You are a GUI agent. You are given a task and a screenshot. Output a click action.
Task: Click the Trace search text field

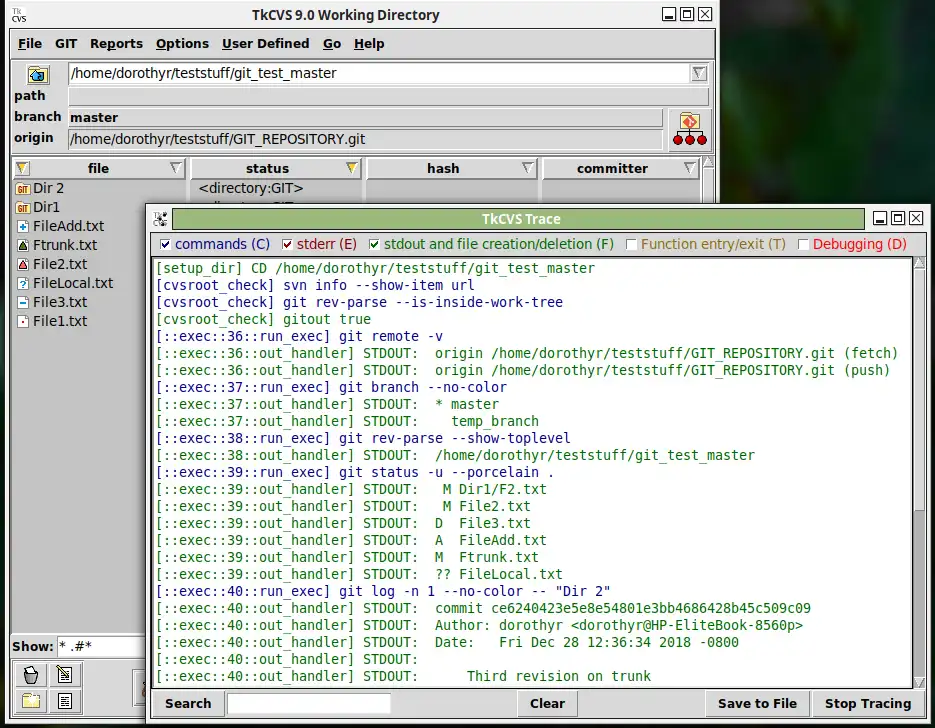309,704
